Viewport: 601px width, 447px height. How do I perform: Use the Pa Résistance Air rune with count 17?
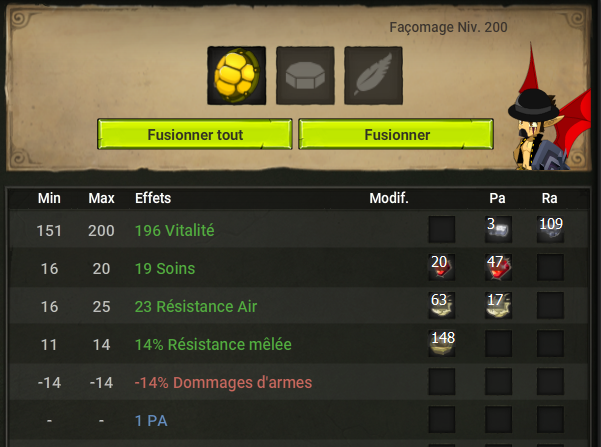(x=498, y=306)
